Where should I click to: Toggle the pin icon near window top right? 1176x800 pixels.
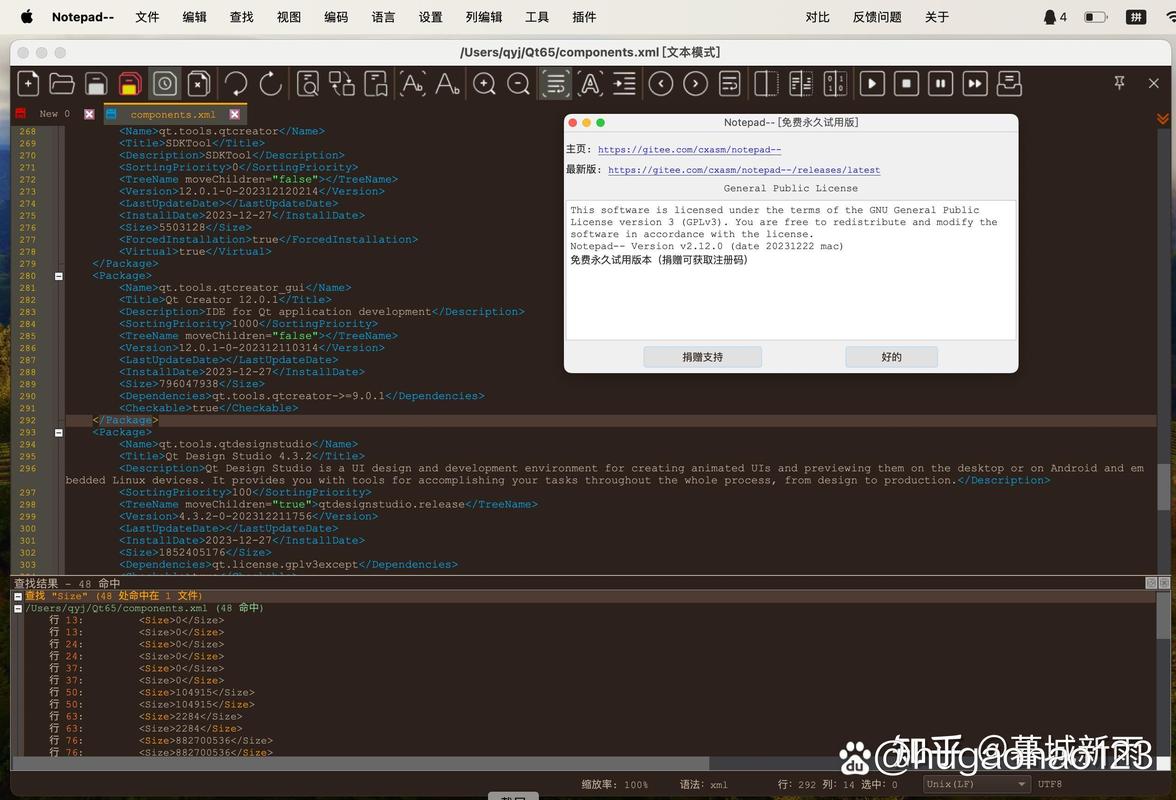point(1120,83)
